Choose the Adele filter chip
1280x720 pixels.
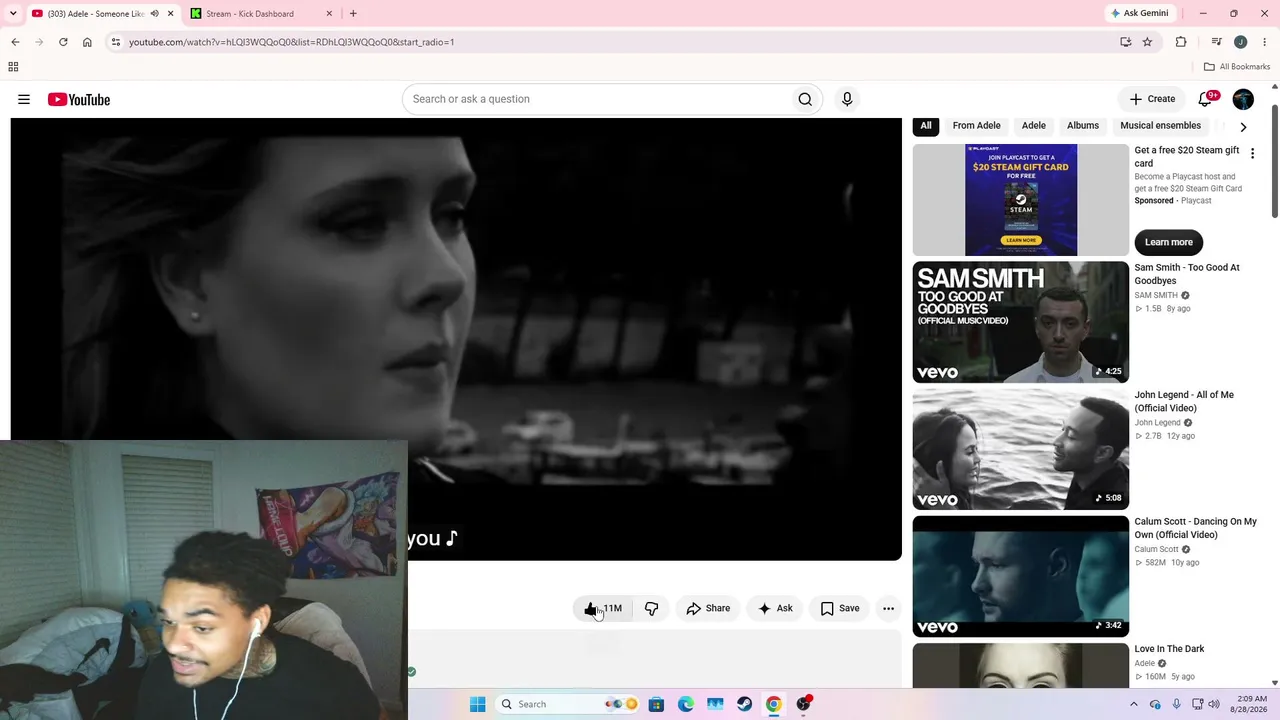tap(1034, 126)
